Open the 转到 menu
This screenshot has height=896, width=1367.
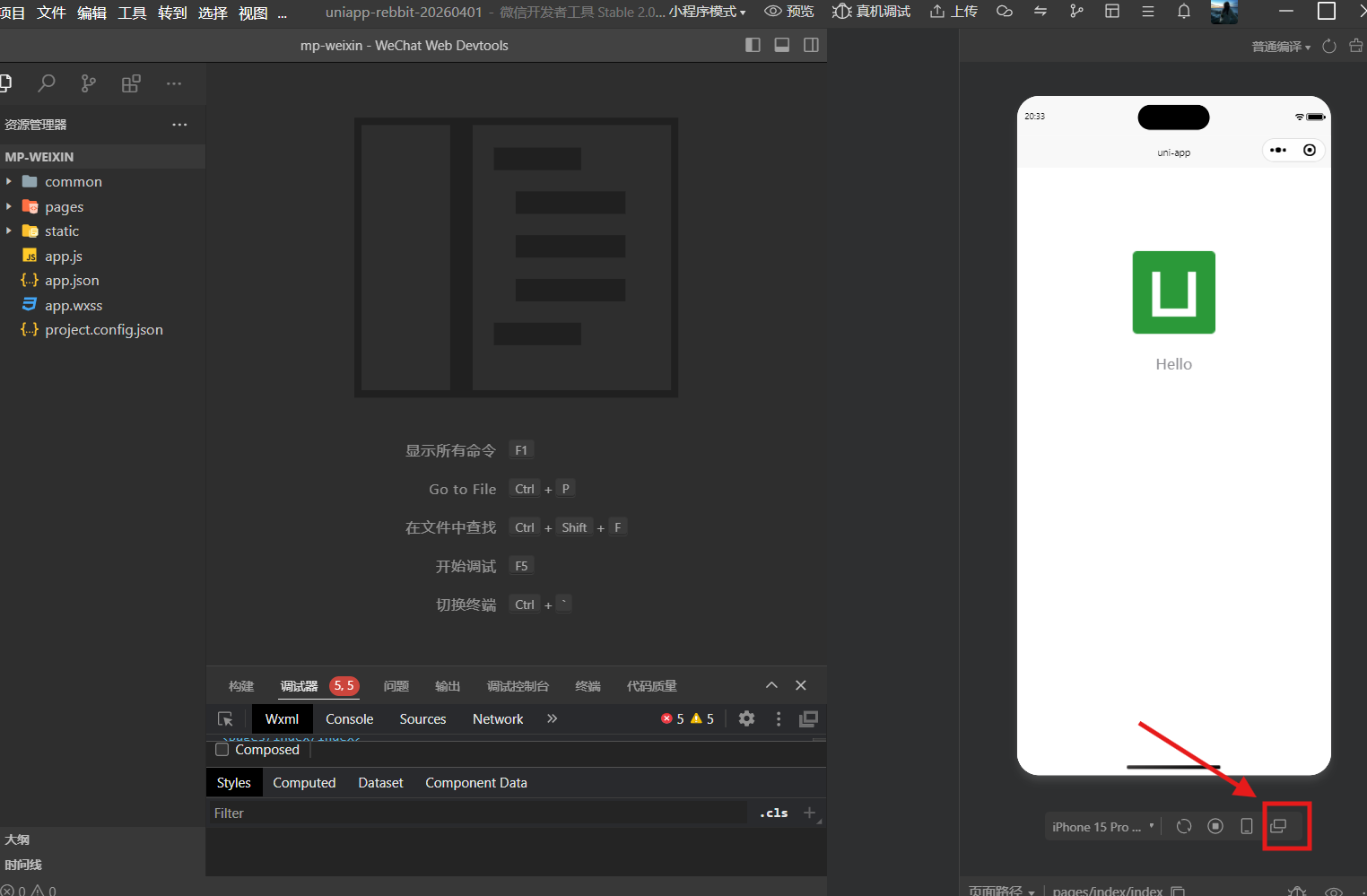point(172,13)
